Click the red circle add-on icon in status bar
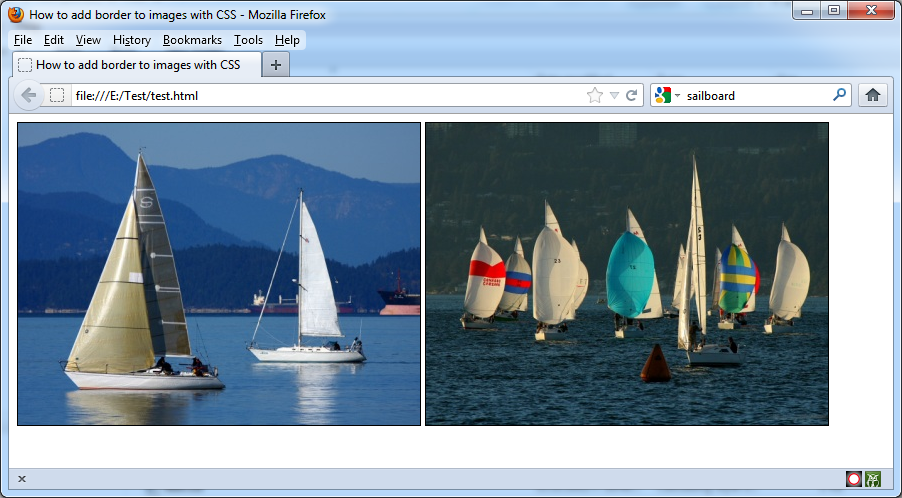Image resolution: width=902 pixels, height=498 pixels. 854,479
